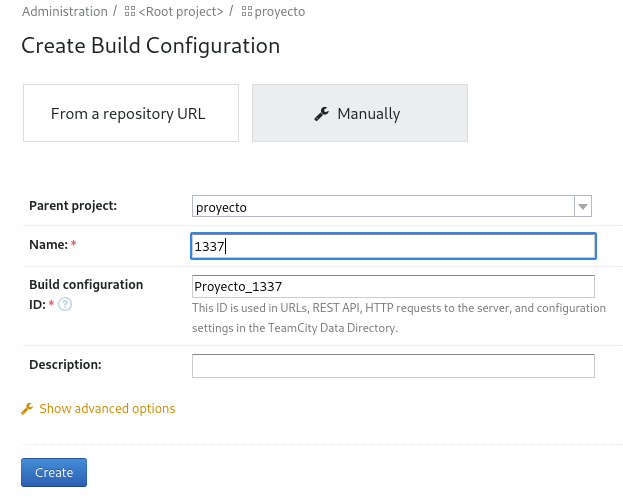
Task: Switch to From a repository URL tab
Action: (131, 113)
